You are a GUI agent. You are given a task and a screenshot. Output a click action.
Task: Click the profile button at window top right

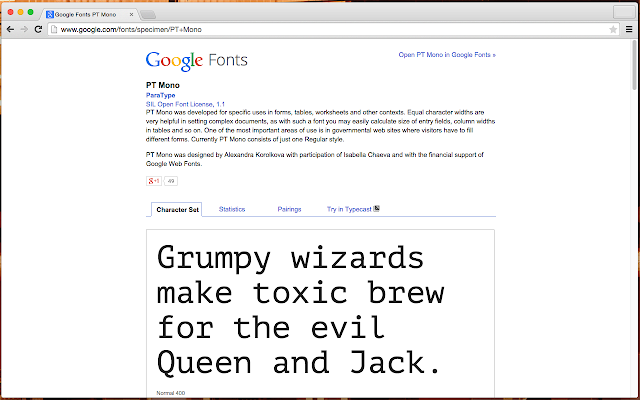coord(624,12)
